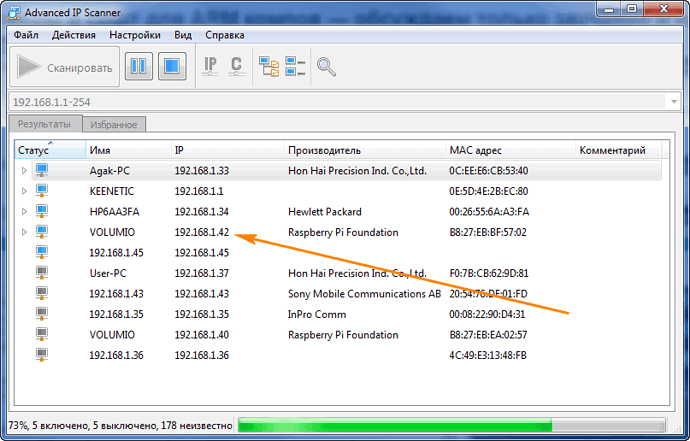690x441 pixels.
Task: Expand the HP6AA3FA row
Action: point(24,212)
